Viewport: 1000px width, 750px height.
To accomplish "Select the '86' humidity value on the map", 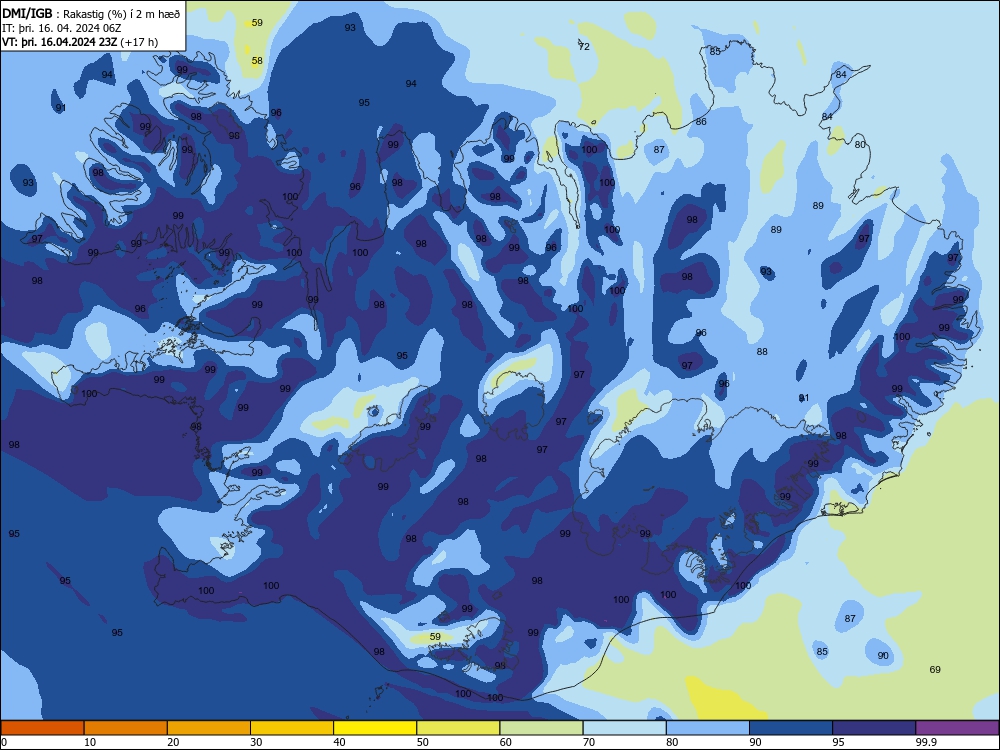I will 701,122.
